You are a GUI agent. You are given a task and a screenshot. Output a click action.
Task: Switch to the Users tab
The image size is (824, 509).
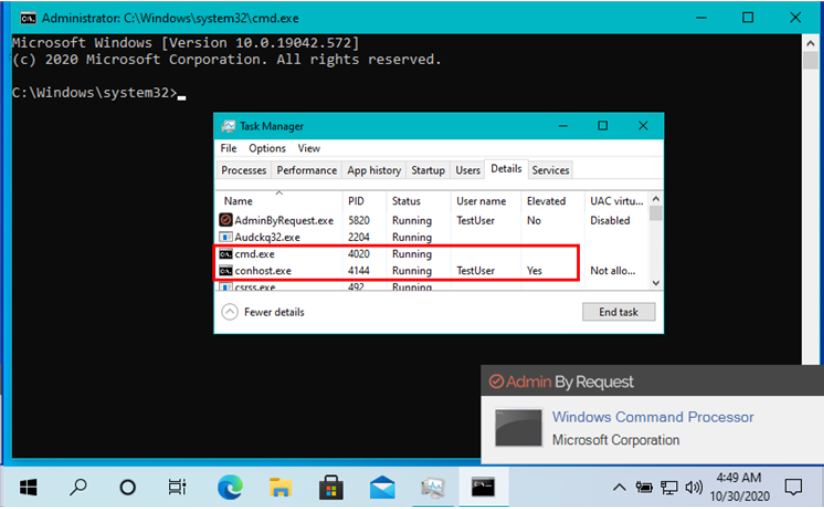[468, 170]
